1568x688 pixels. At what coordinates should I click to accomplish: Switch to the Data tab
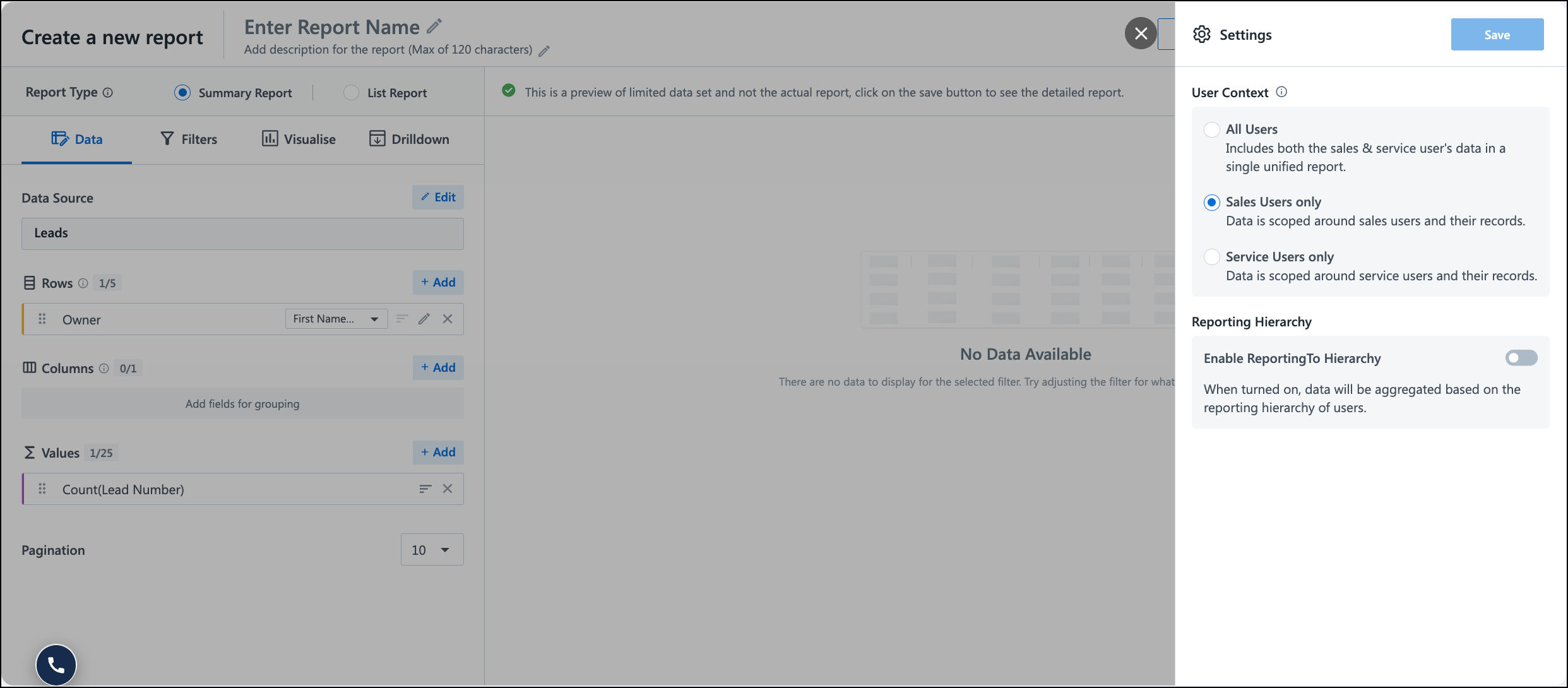click(76, 139)
